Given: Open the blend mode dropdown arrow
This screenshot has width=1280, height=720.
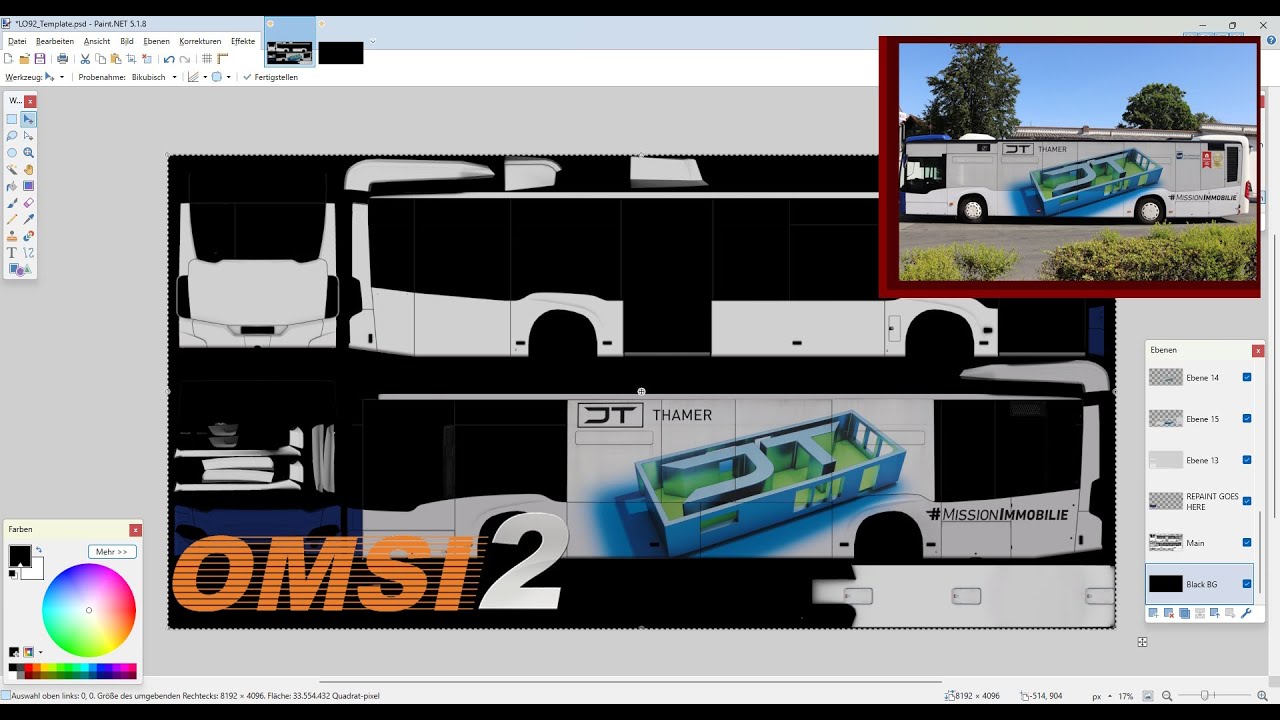Looking at the screenshot, I should (228, 77).
